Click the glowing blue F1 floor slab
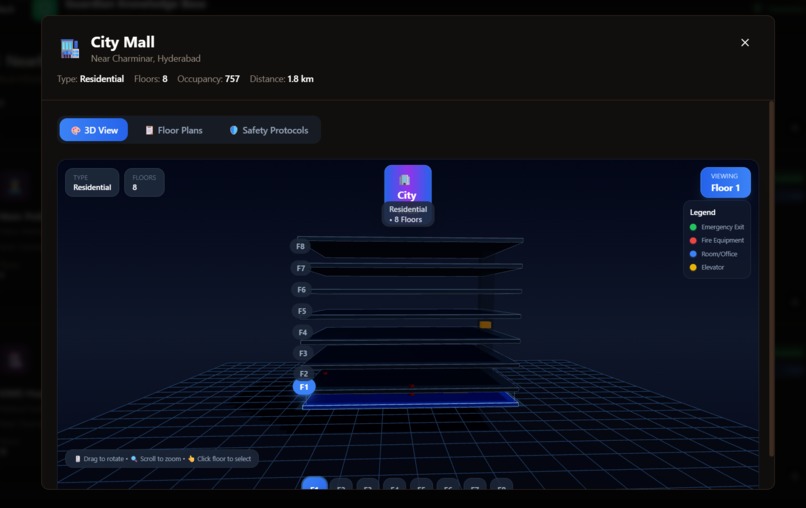The image size is (806, 508). tap(410, 400)
